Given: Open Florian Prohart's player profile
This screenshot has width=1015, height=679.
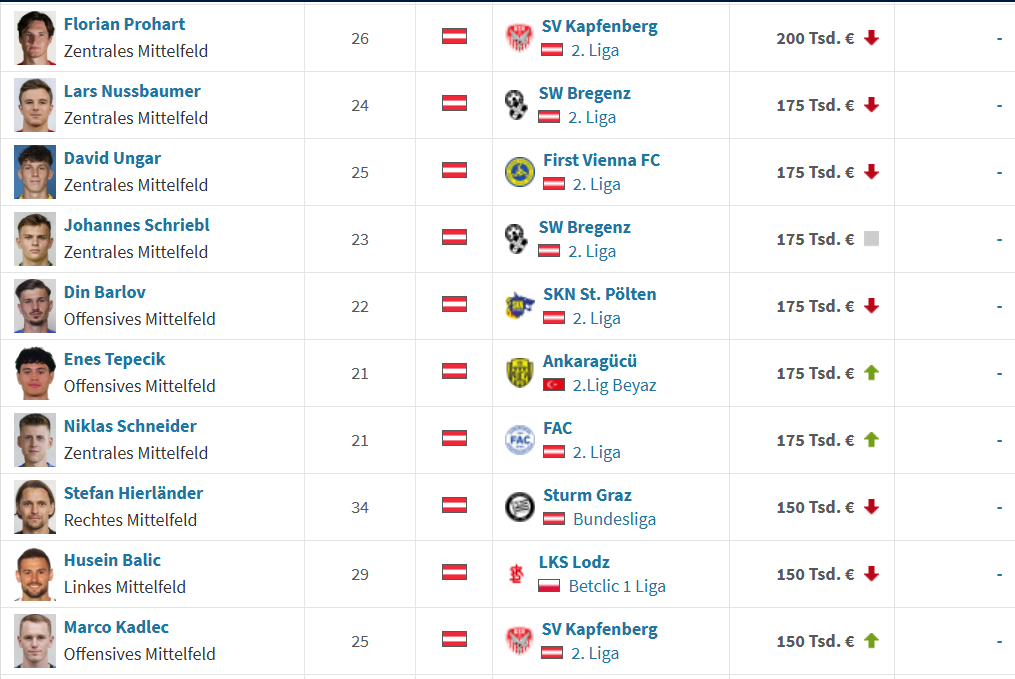Looking at the screenshot, I should 124,24.
